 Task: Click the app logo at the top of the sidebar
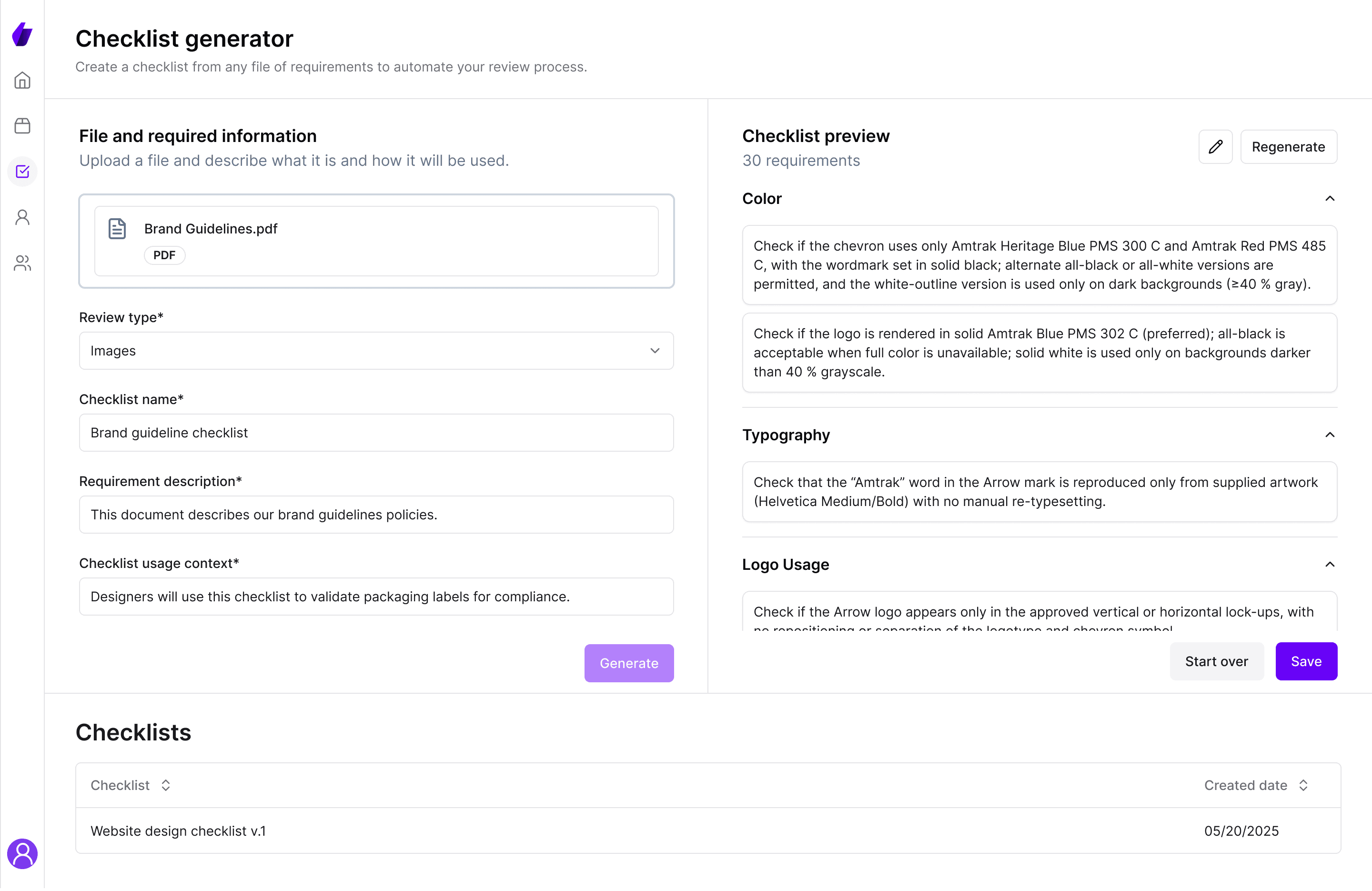(x=22, y=35)
